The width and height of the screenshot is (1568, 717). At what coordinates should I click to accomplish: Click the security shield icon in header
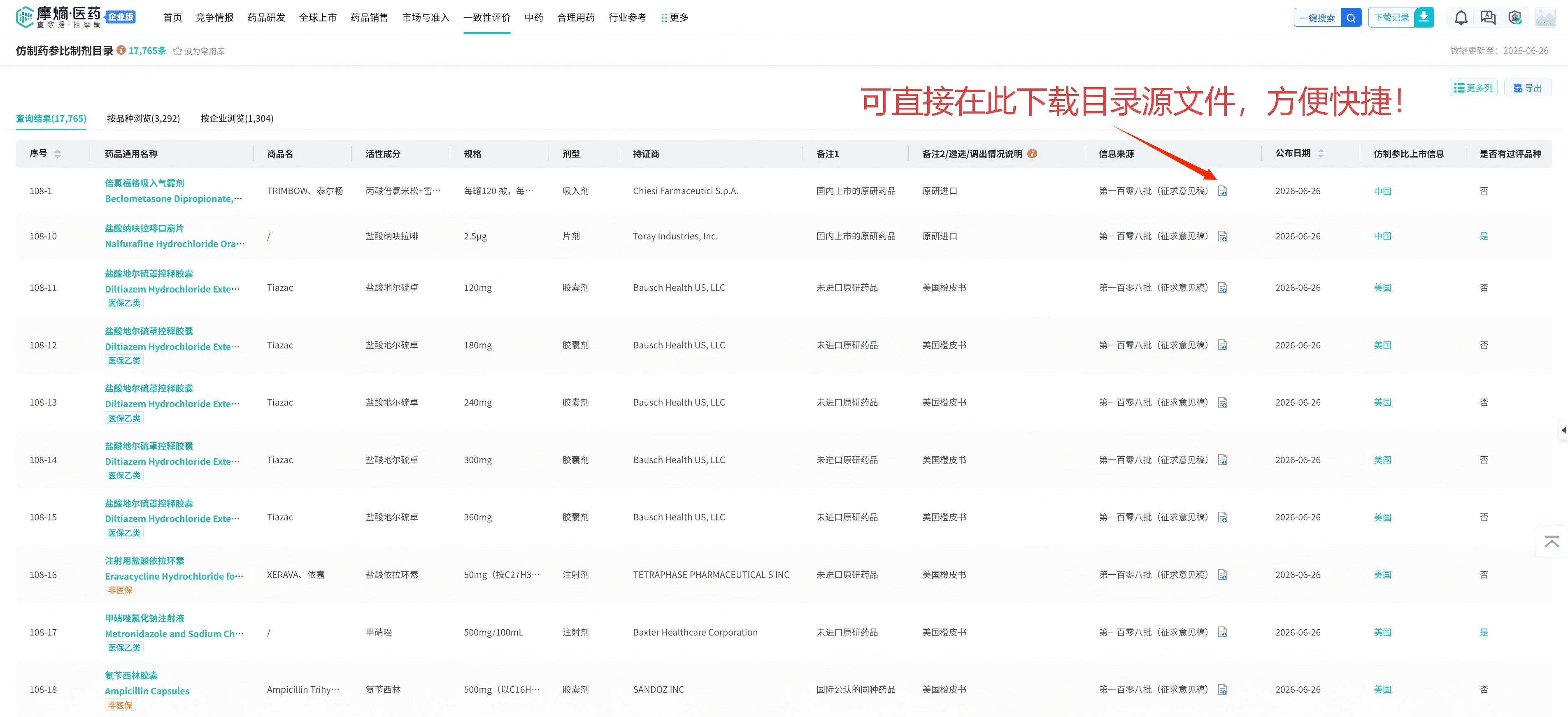tap(1515, 18)
